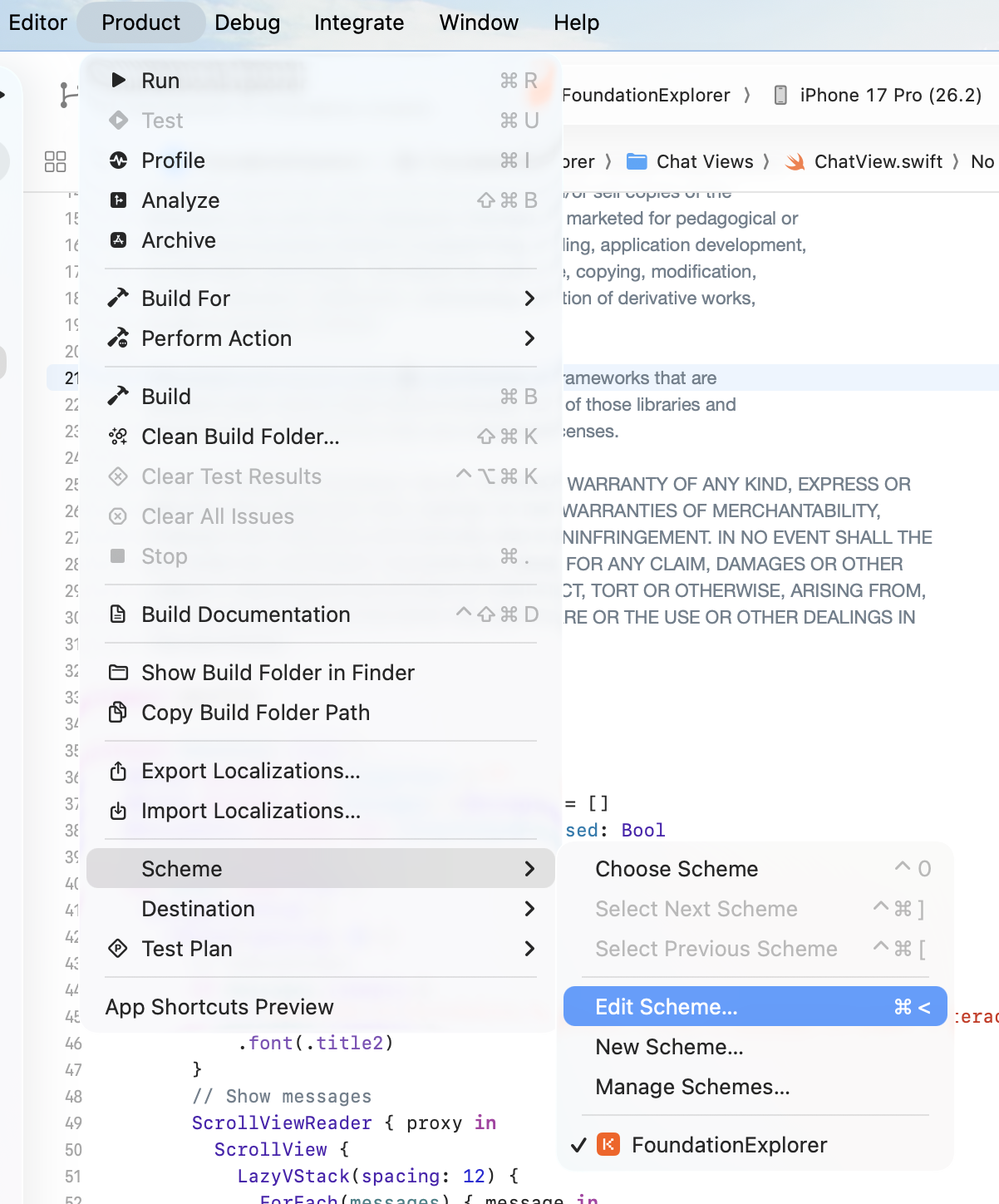
Task: Choose New Scheme…
Action: [755, 1047]
